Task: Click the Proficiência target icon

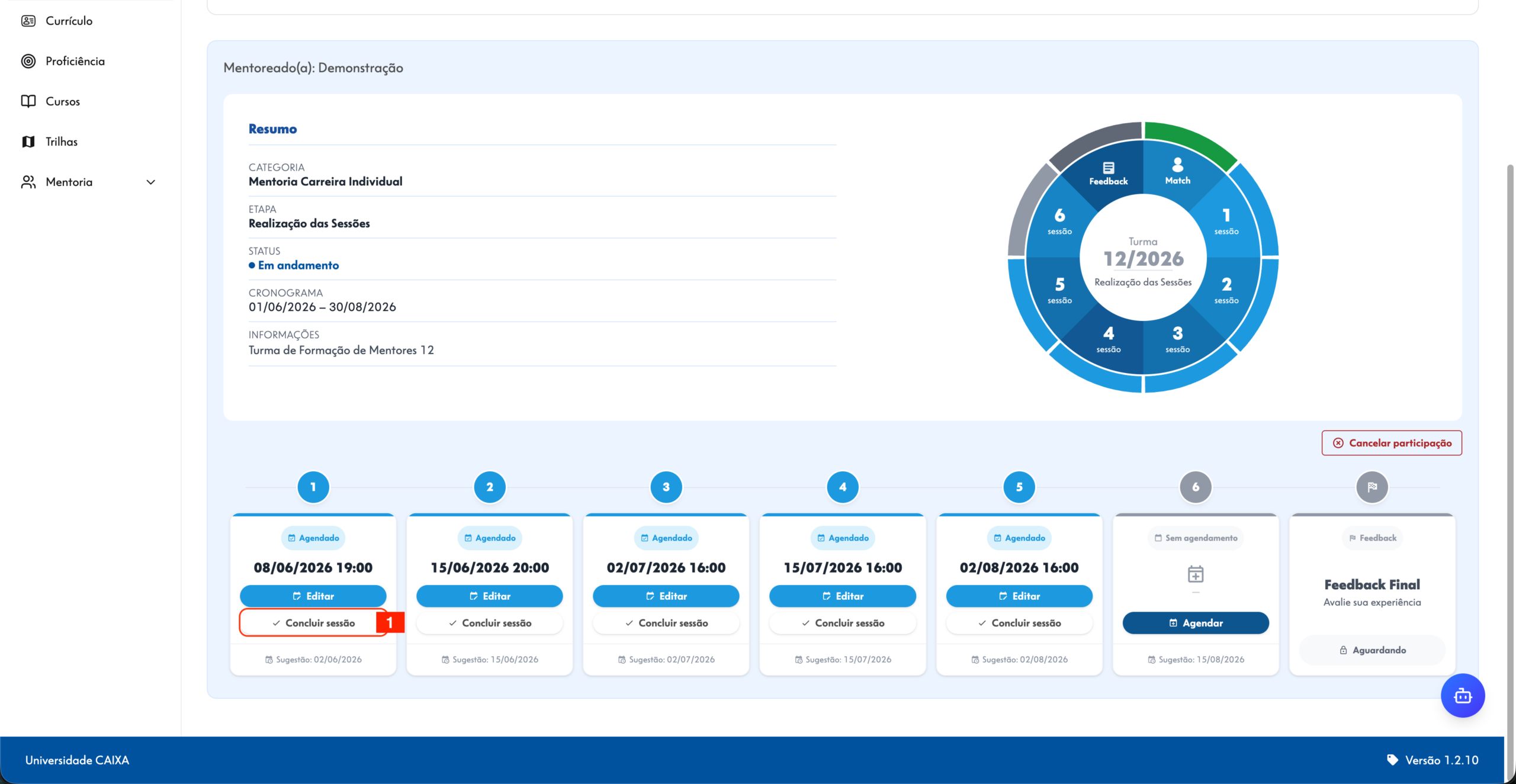Action: tap(28, 61)
